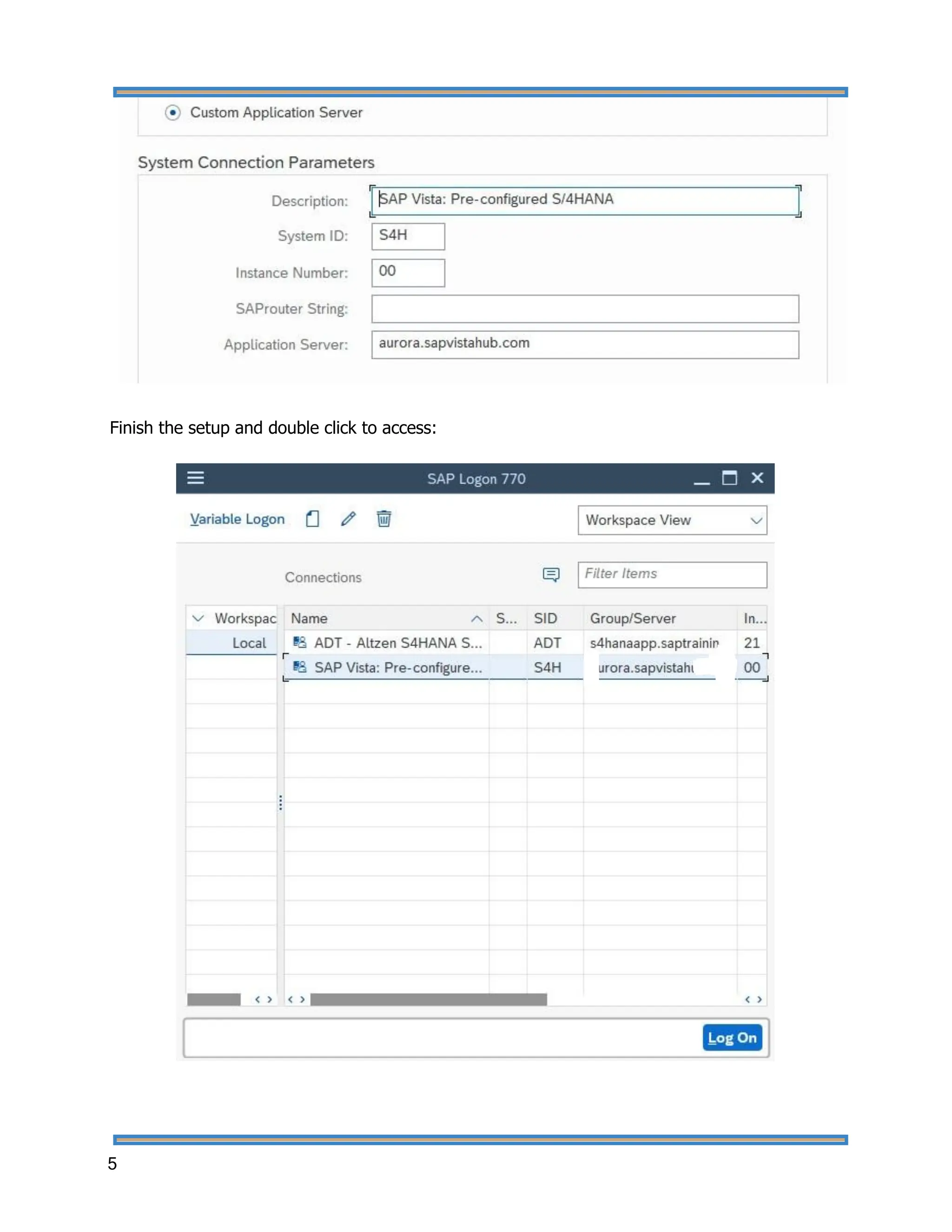Click the connection icon for SAP Vista row
Viewport: 952px width, 1232px height.
299,667
